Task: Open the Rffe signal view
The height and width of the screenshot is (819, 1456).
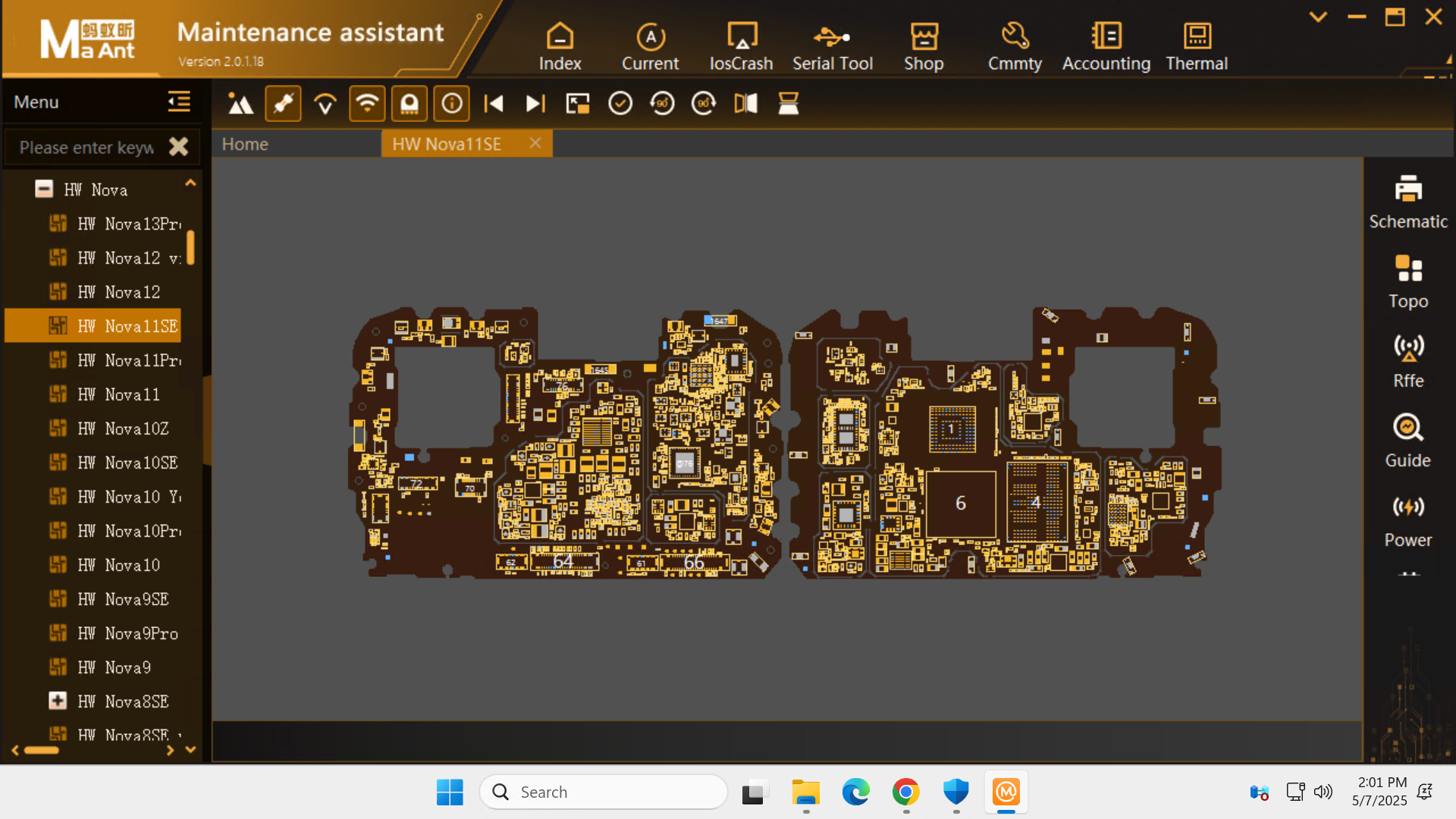Action: 1408,362
